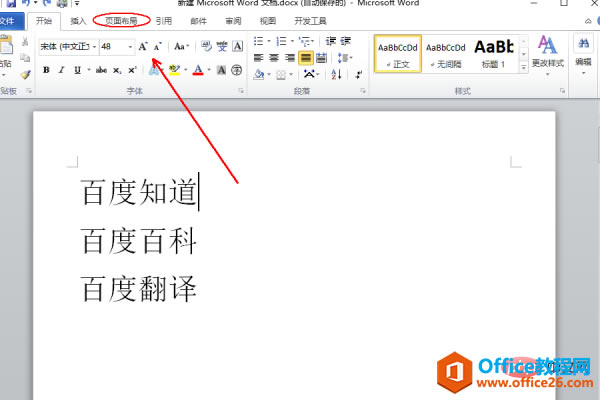This screenshot has height=400, width=600.
Task: Open the font name dropdown
Action: pyautogui.click(x=94, y=47)
